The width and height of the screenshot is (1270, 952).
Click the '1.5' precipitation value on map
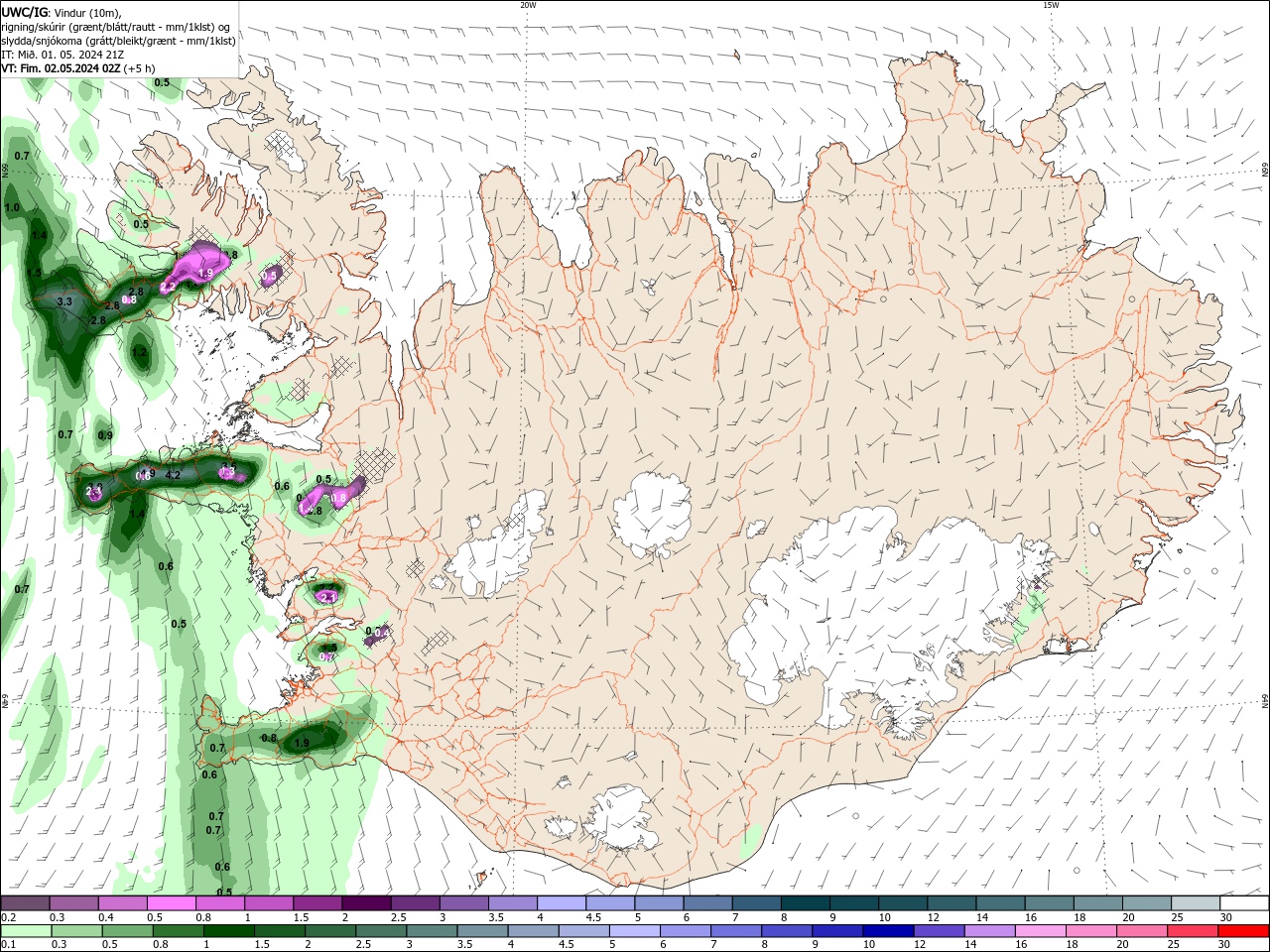tap(34, 273)
